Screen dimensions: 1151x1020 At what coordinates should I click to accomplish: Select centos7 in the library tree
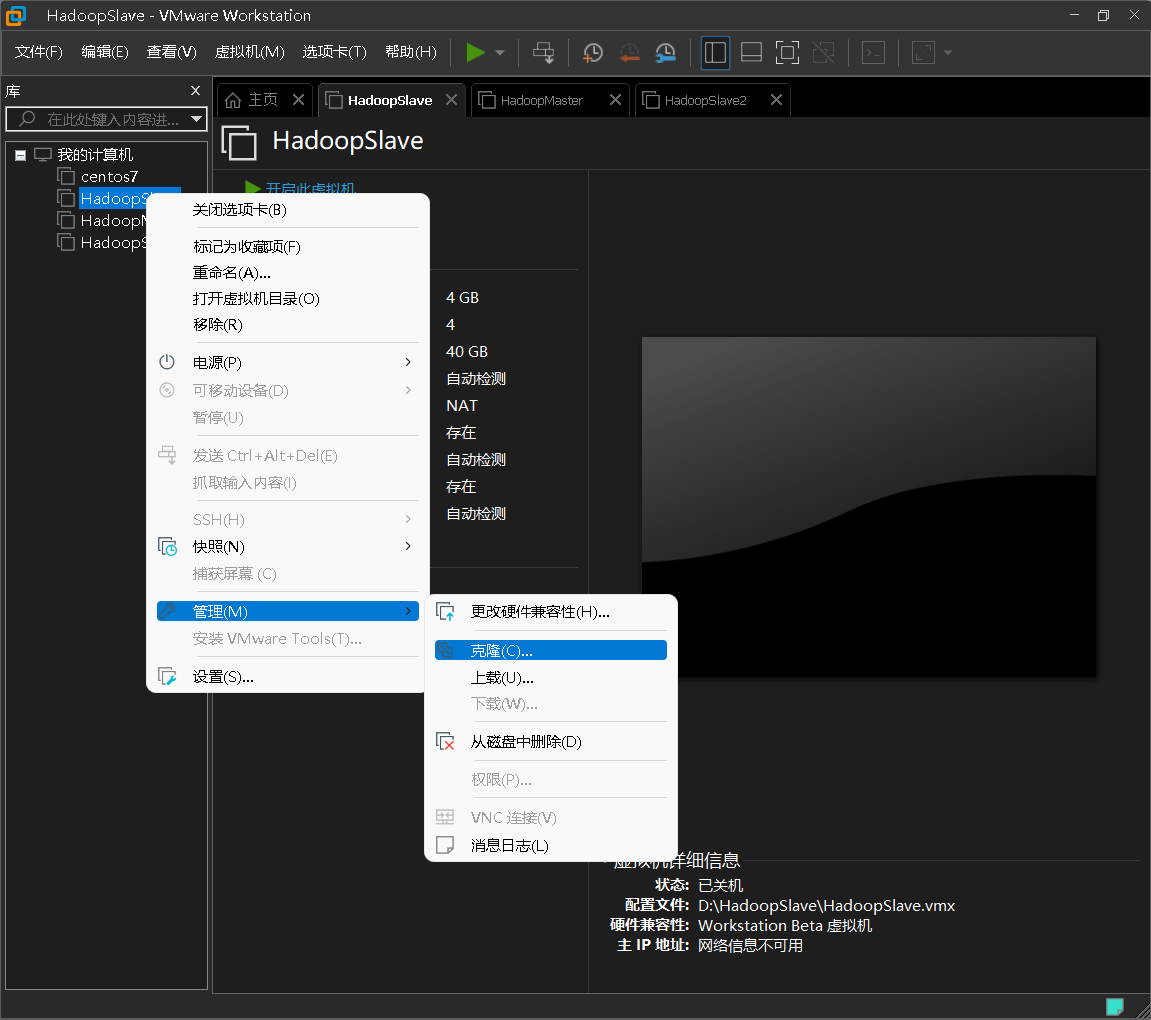(109, 177)
